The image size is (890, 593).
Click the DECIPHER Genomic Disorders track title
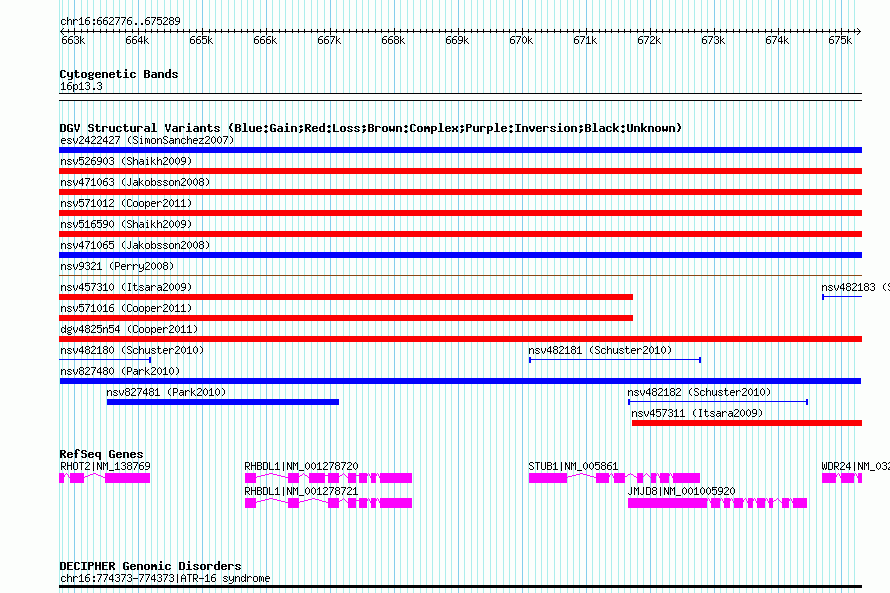(x=150, y=566)
